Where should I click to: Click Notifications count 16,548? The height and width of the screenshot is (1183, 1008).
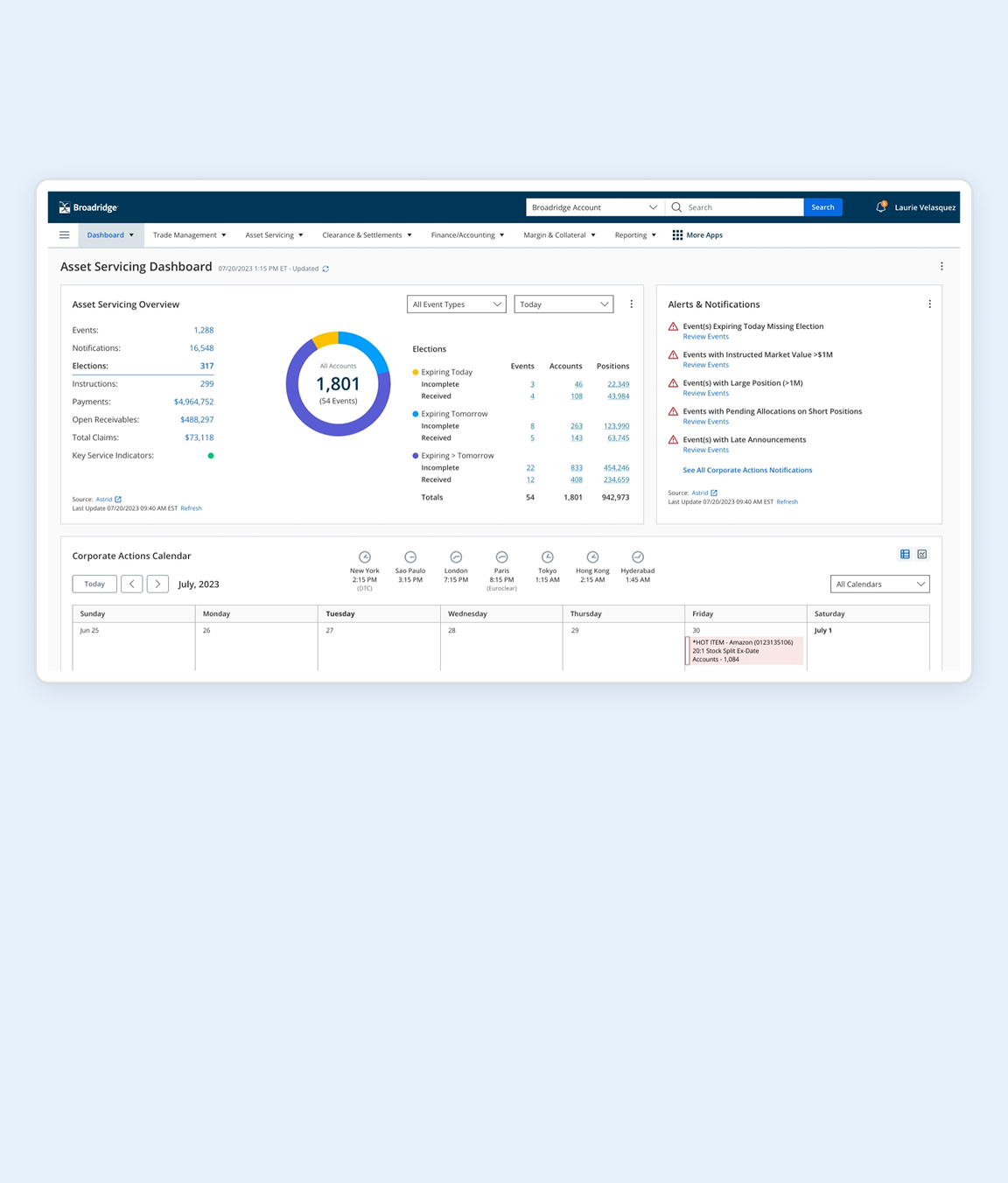[201, 348]
